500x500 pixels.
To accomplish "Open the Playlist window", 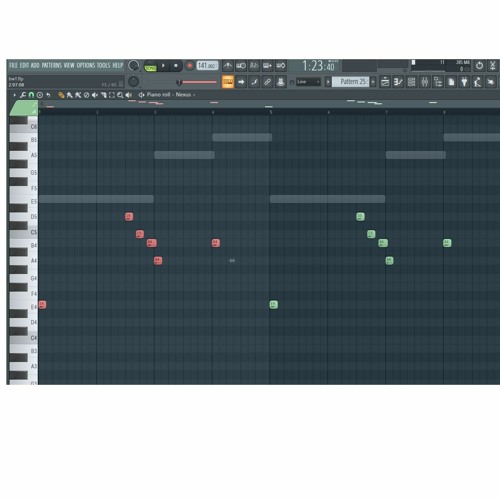I will (x=385, y=82).
